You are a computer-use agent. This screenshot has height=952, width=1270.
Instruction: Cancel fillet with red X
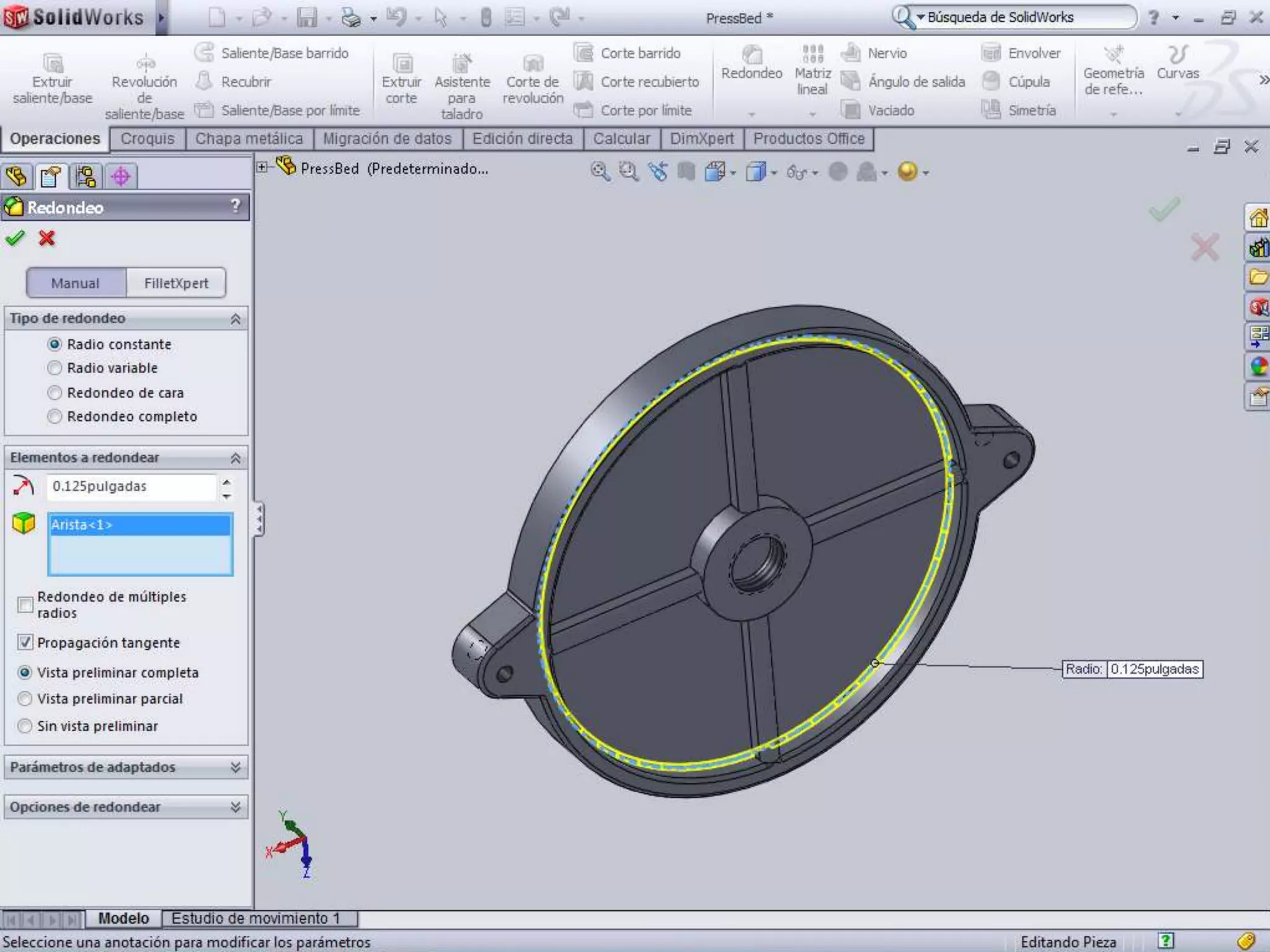click(x=47, y=238)
